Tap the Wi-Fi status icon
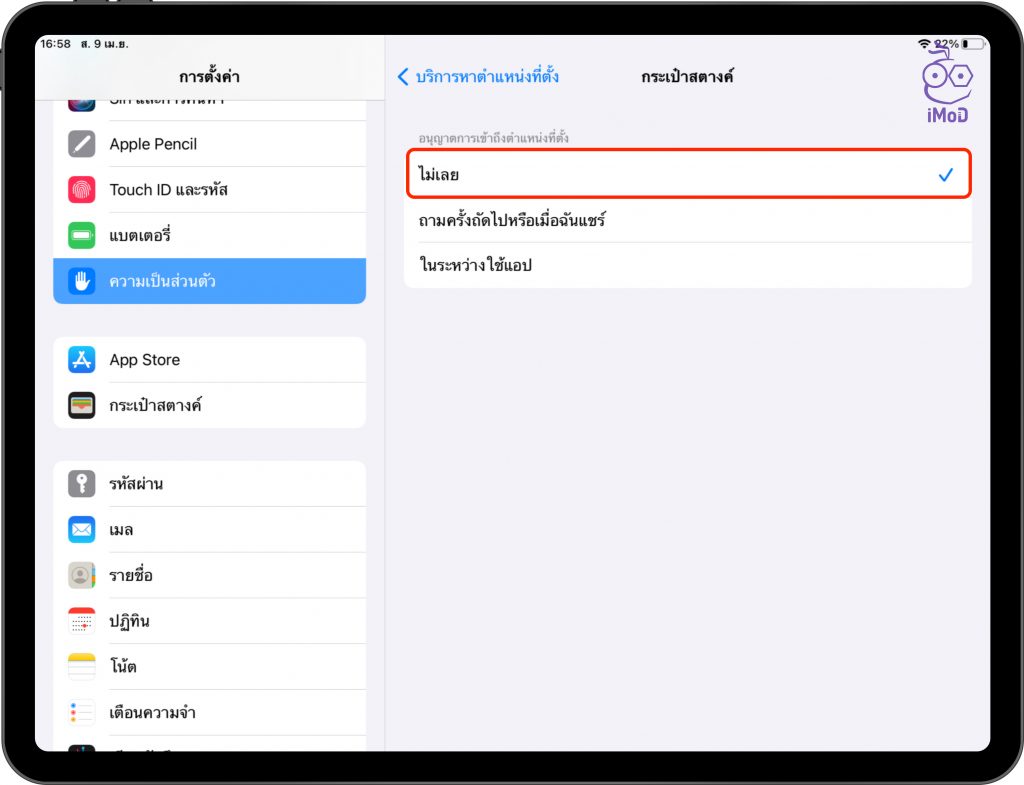 click(922, 44)
